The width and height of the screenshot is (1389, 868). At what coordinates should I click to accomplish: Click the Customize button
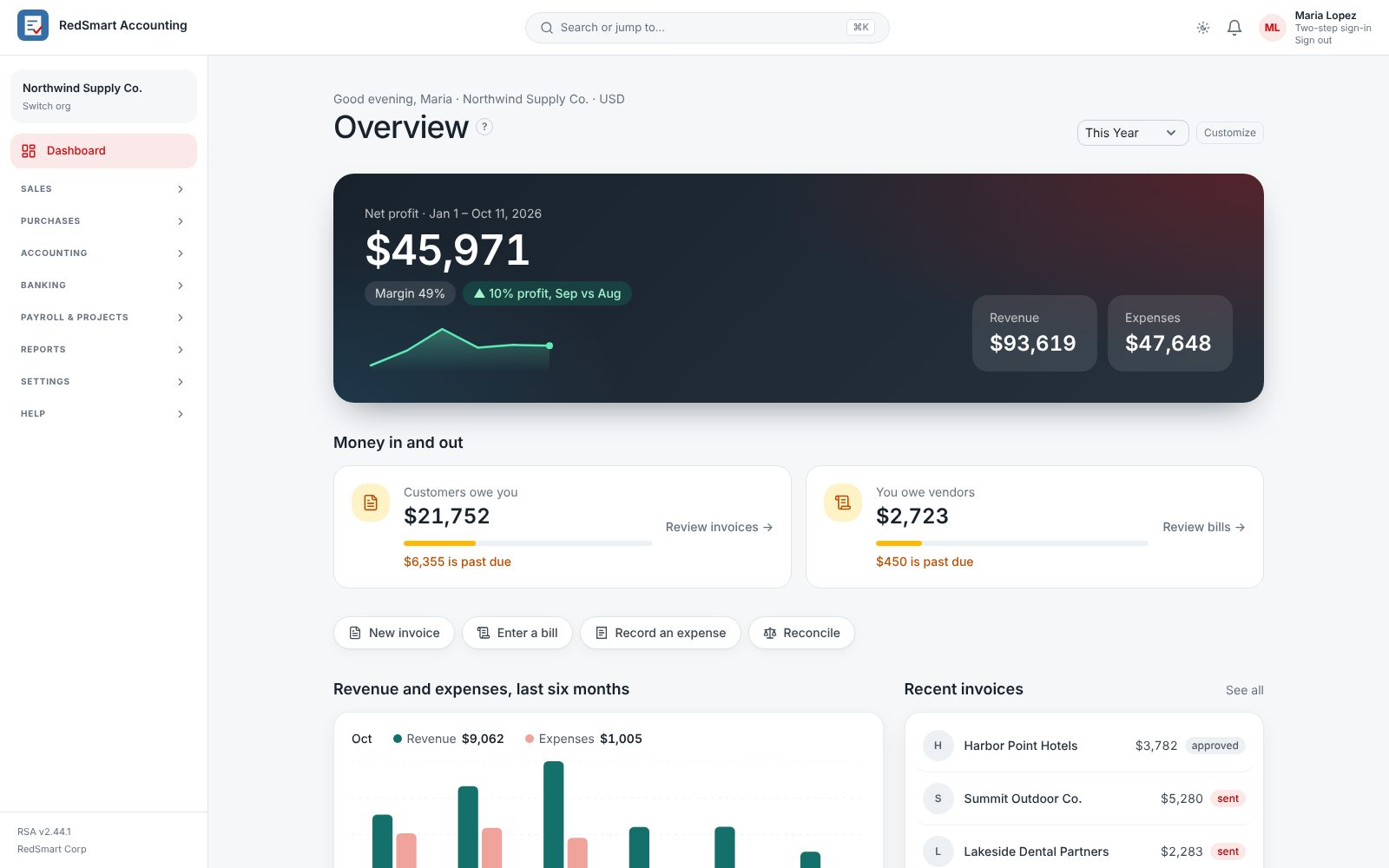click(x=1230, y=133)
